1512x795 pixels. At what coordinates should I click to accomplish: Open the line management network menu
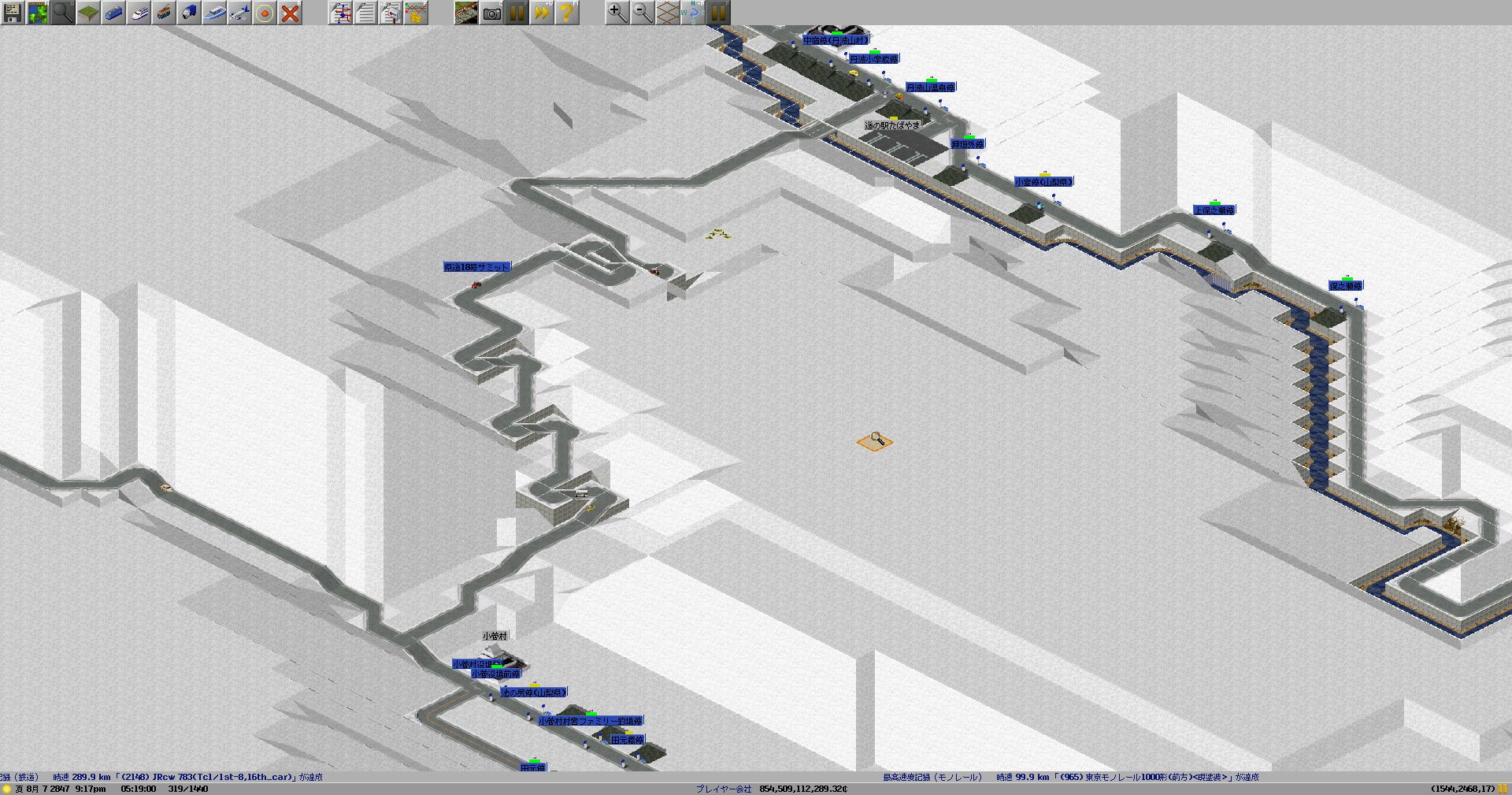tap(340, 13)
